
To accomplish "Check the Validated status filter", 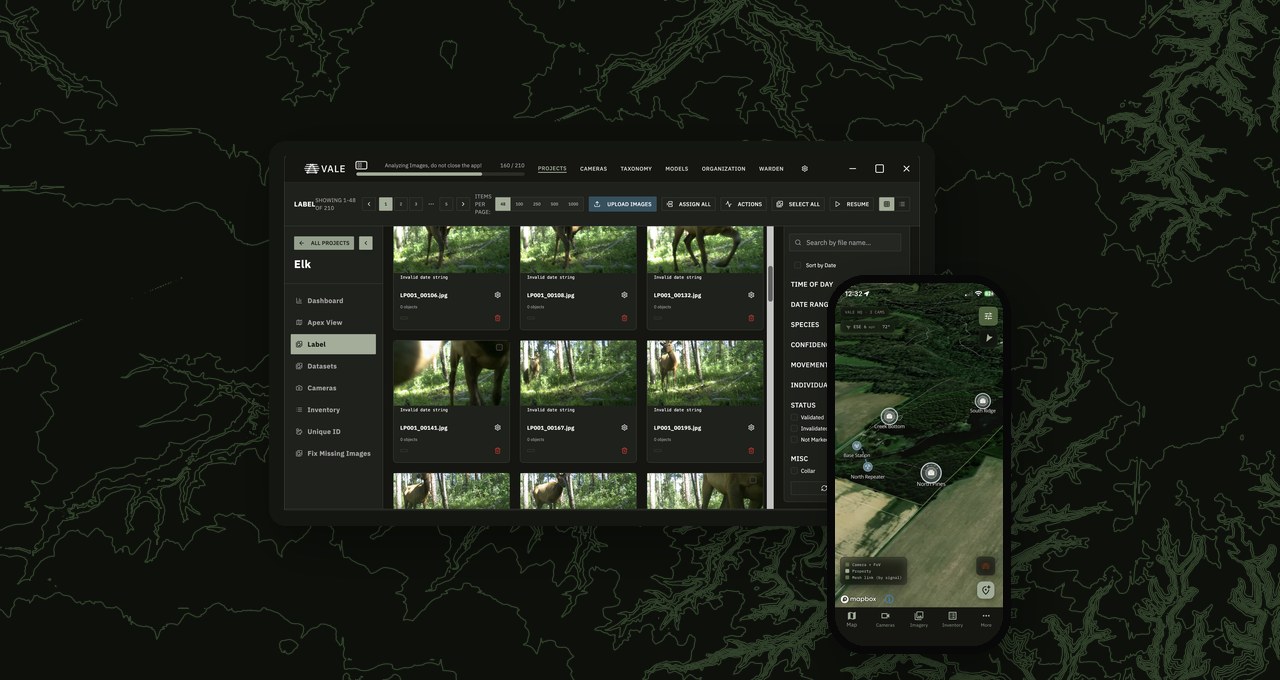I will [x=796, y=418].
